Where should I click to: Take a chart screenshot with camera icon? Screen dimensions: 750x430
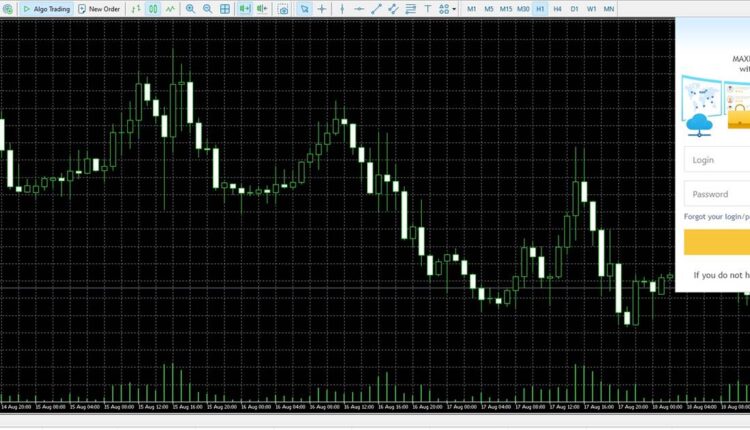[x=283, y=9]
